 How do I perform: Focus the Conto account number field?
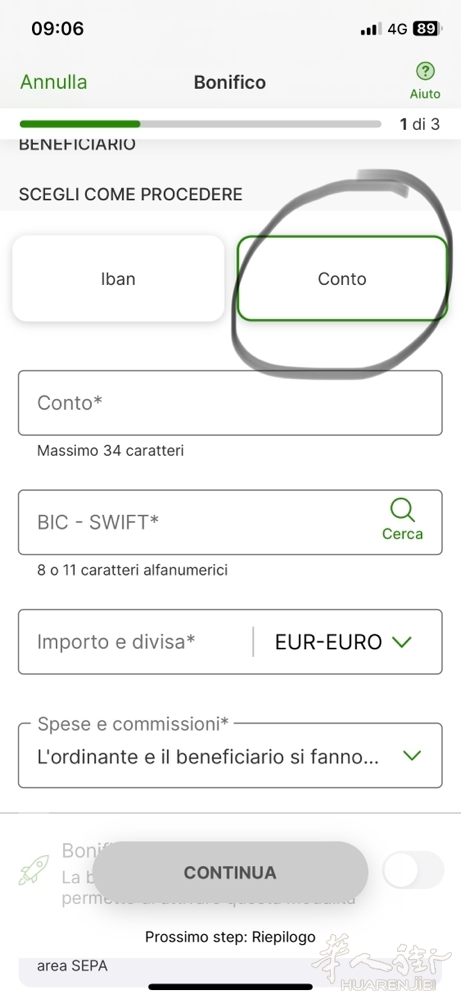pyautogui.click(x=230, y=403)
